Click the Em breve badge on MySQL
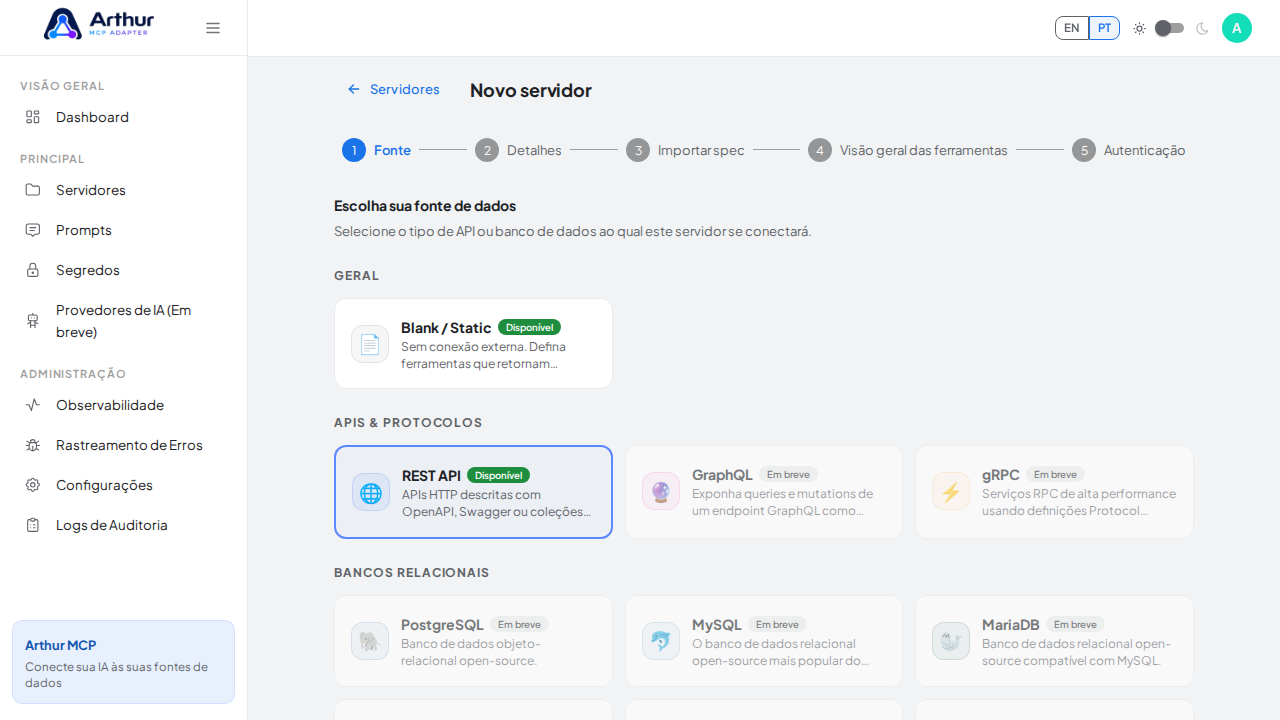Viewport: 1280px width, 720px height. pos(777,624)
